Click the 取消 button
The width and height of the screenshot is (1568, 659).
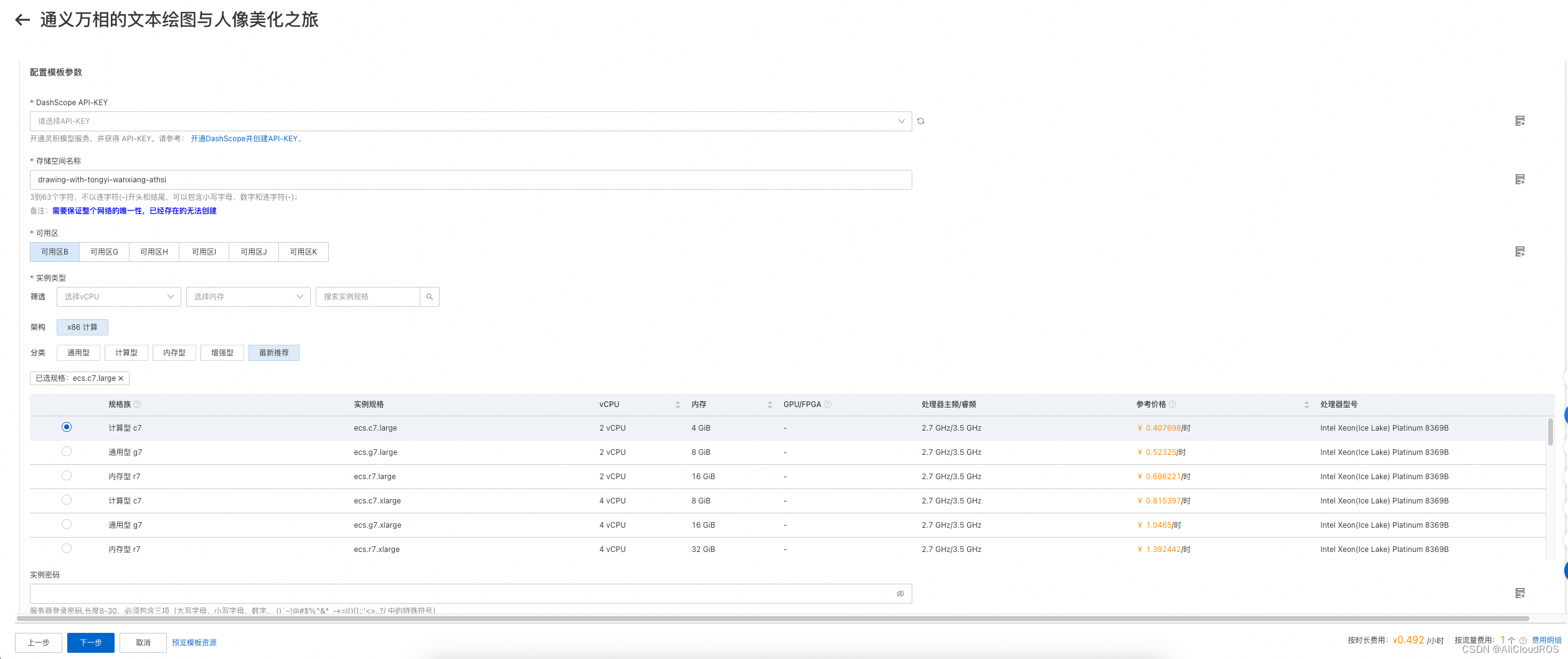[143, 643]
